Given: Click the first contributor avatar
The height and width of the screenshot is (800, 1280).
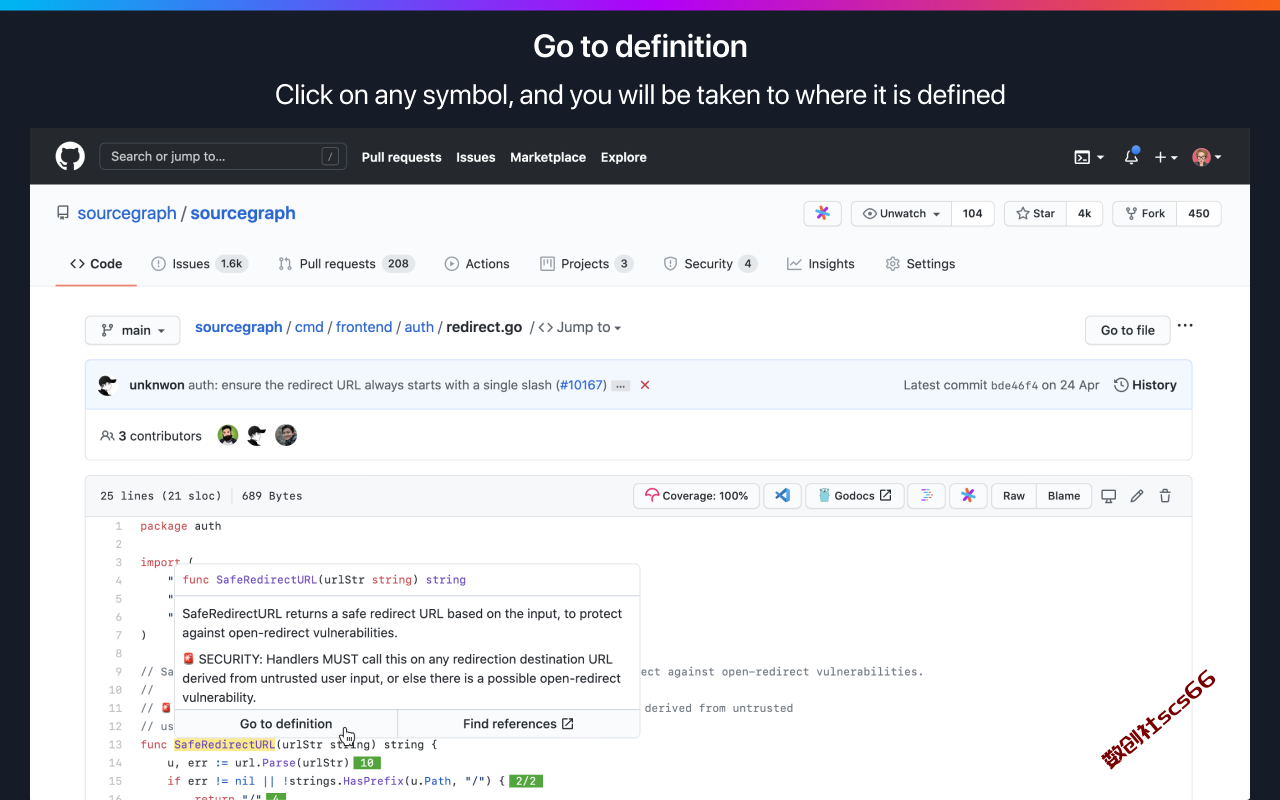Looking at the screenshot, I should (228, 435).
